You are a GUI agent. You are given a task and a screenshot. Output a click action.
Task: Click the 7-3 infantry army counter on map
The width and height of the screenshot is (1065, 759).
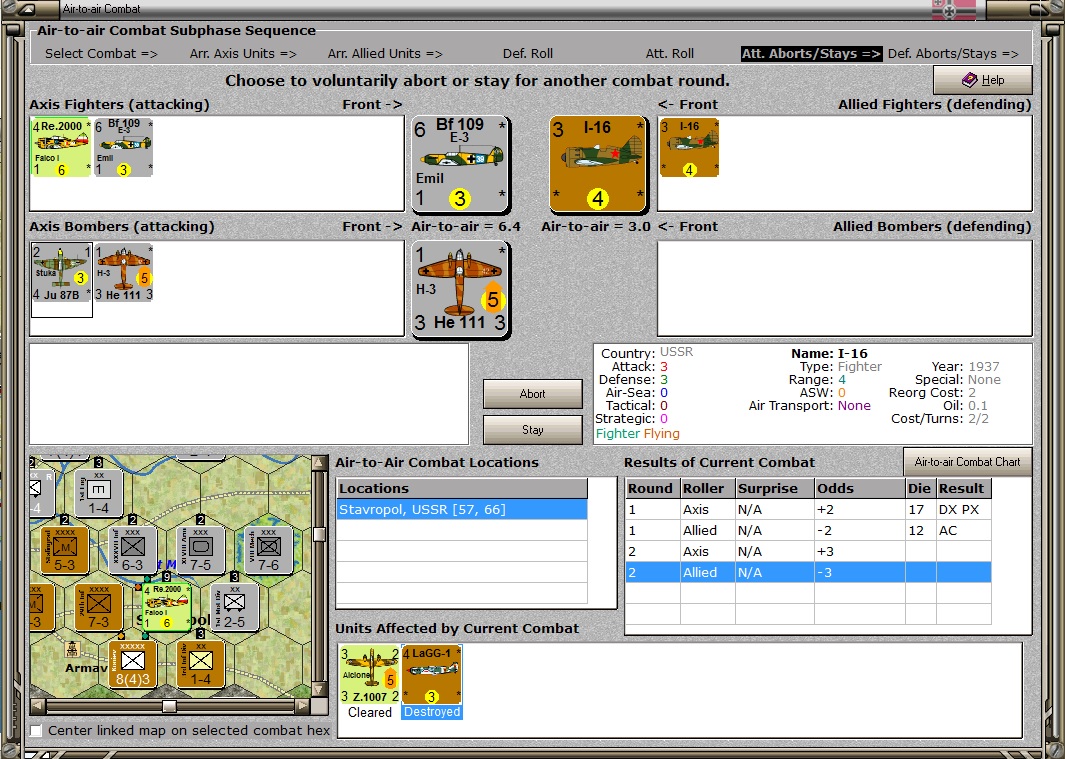point(99,607)
